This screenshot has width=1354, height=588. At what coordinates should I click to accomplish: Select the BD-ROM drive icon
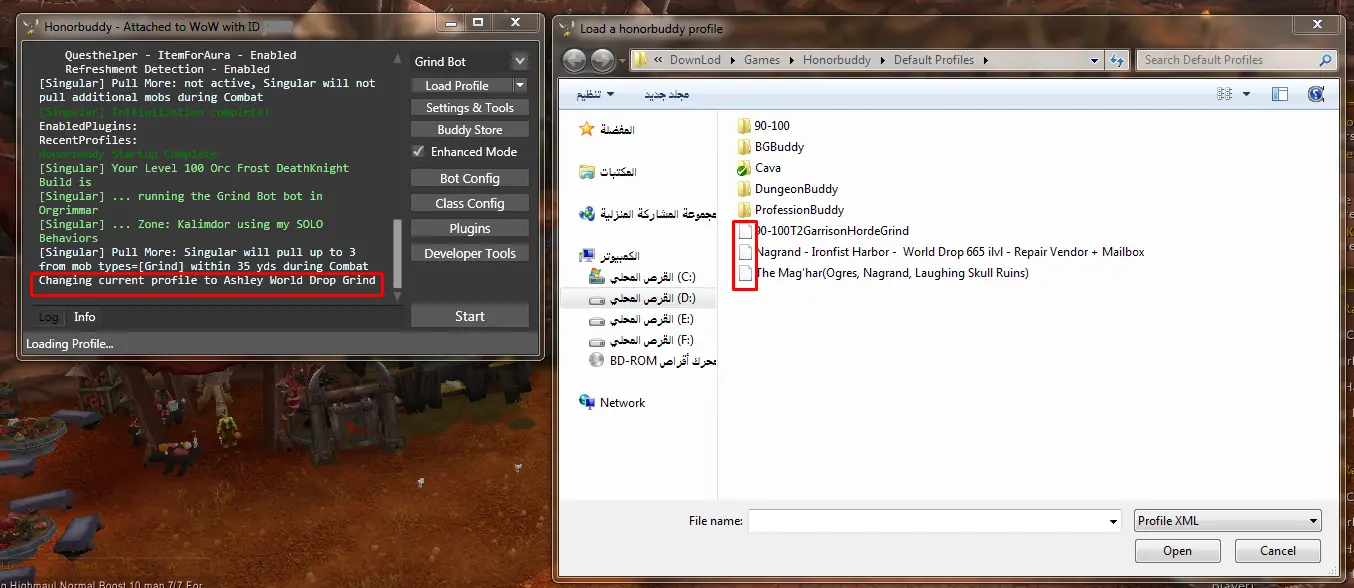tap(597, 361)
